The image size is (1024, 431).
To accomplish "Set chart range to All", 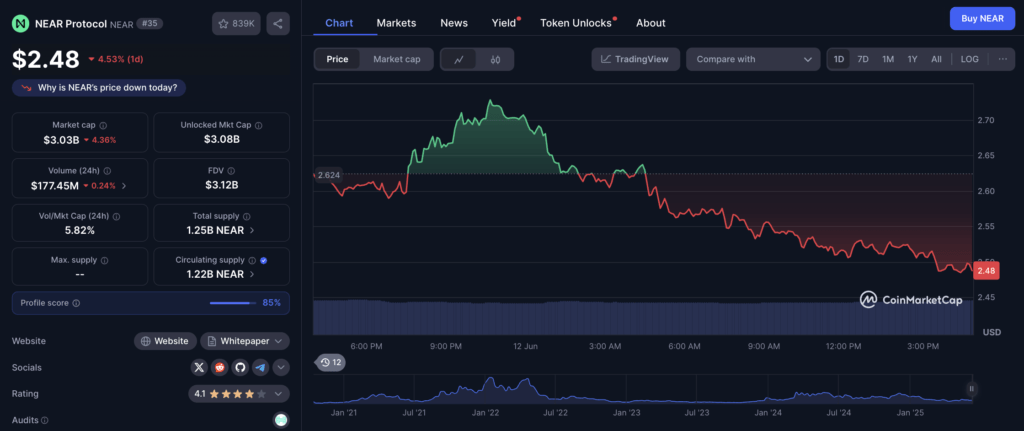I will 936,59.
